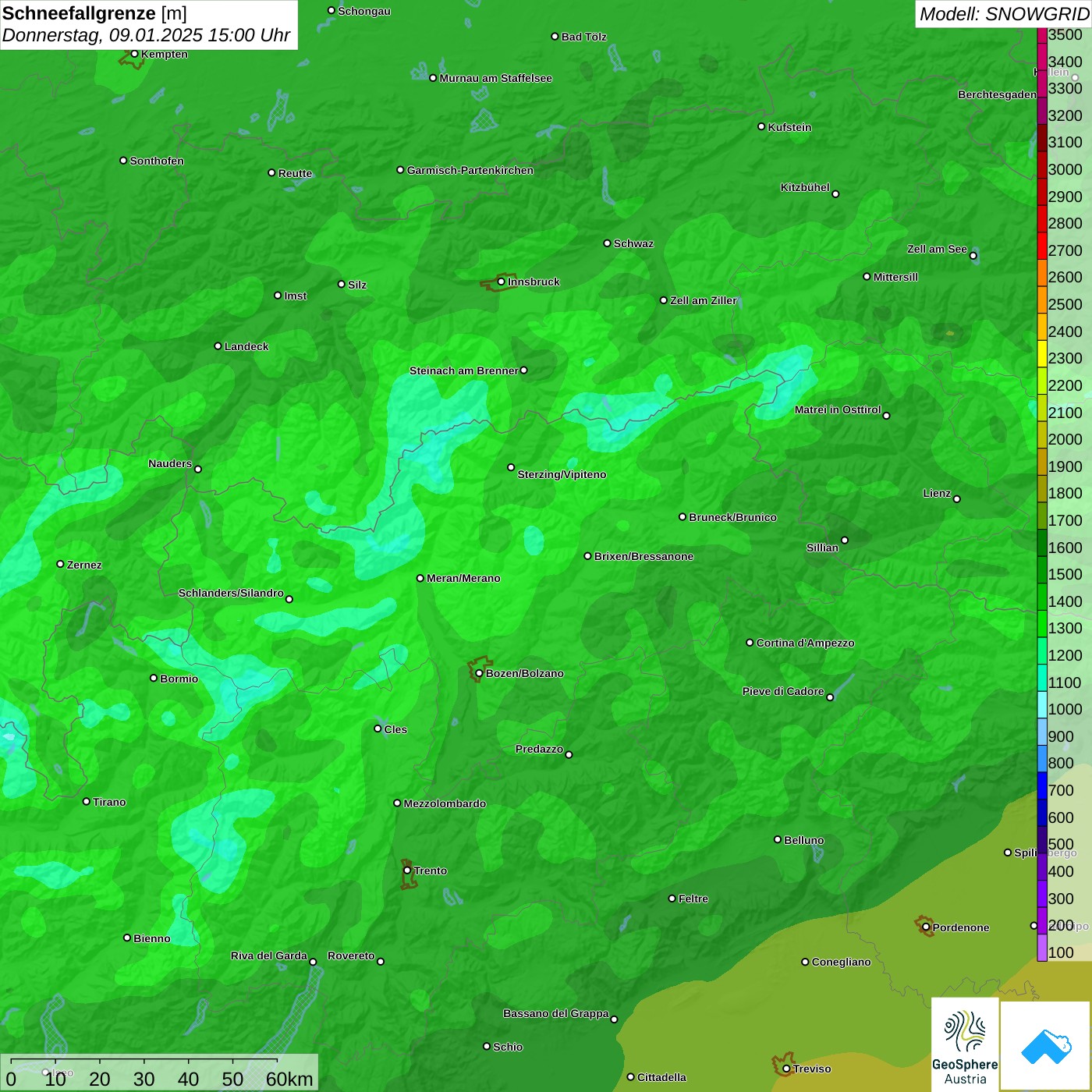Screen dimensions: 1092x1092
Task: Click the 1600 legend value
Action: tap(1065, 548)
